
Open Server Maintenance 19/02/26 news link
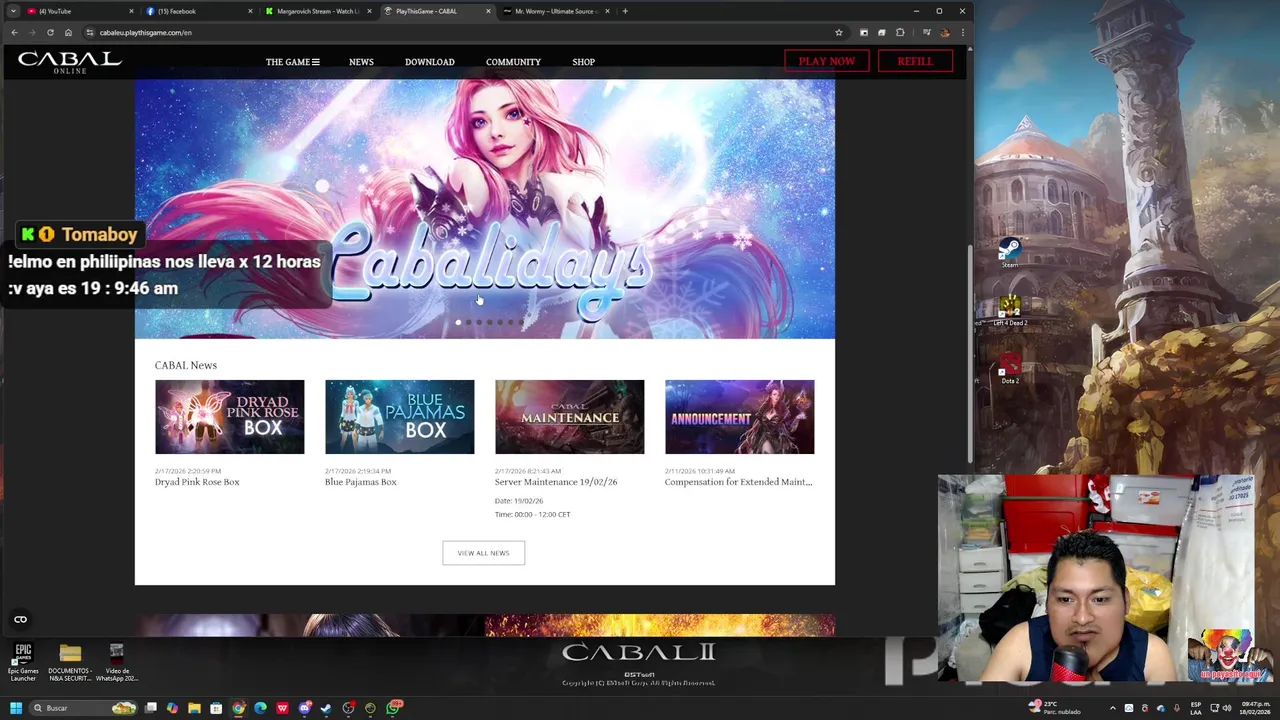[555, 482]
